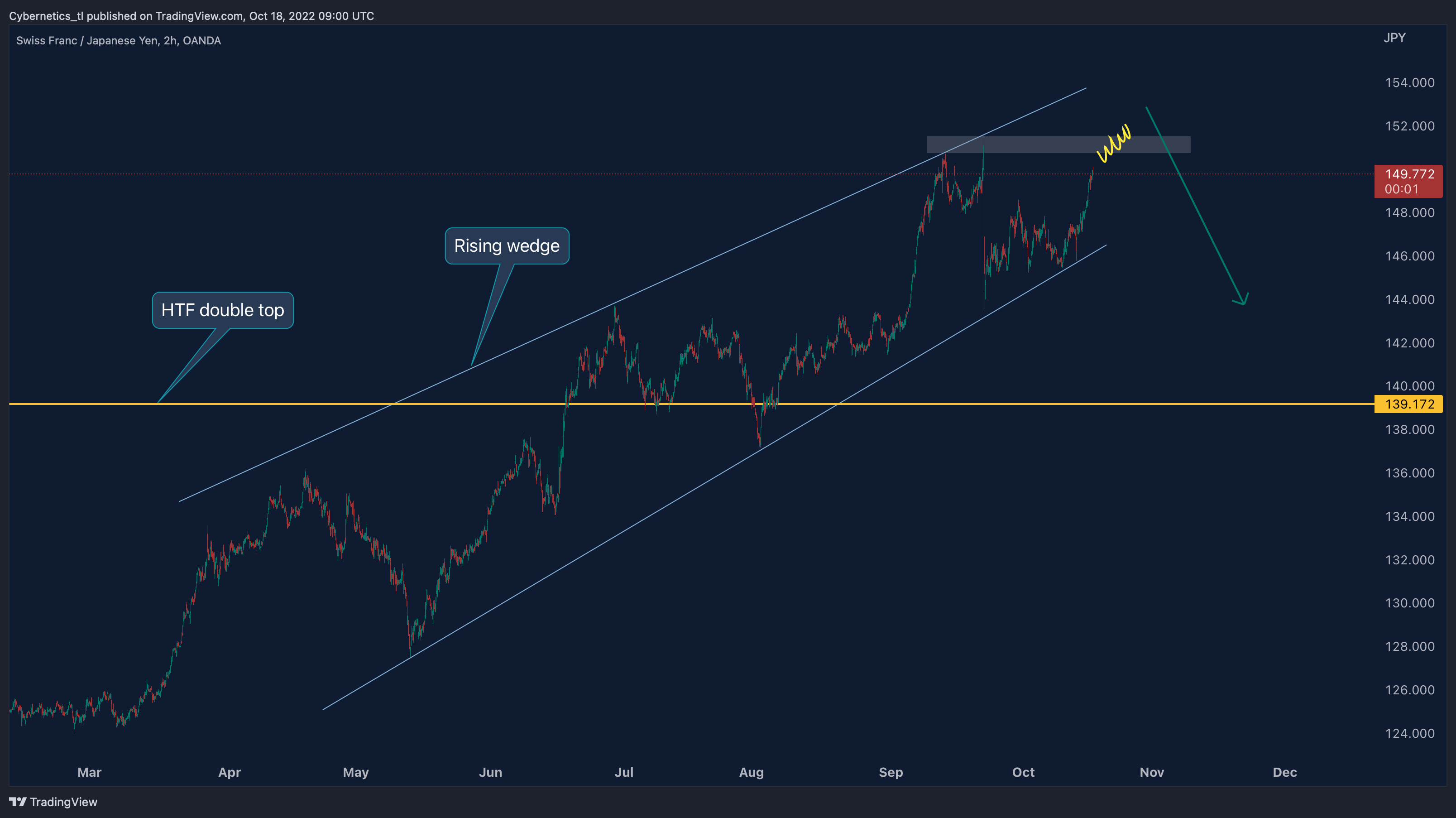Click the Oct label on time axis
The image size is (1456, 818).
(x=1023, y=772)
